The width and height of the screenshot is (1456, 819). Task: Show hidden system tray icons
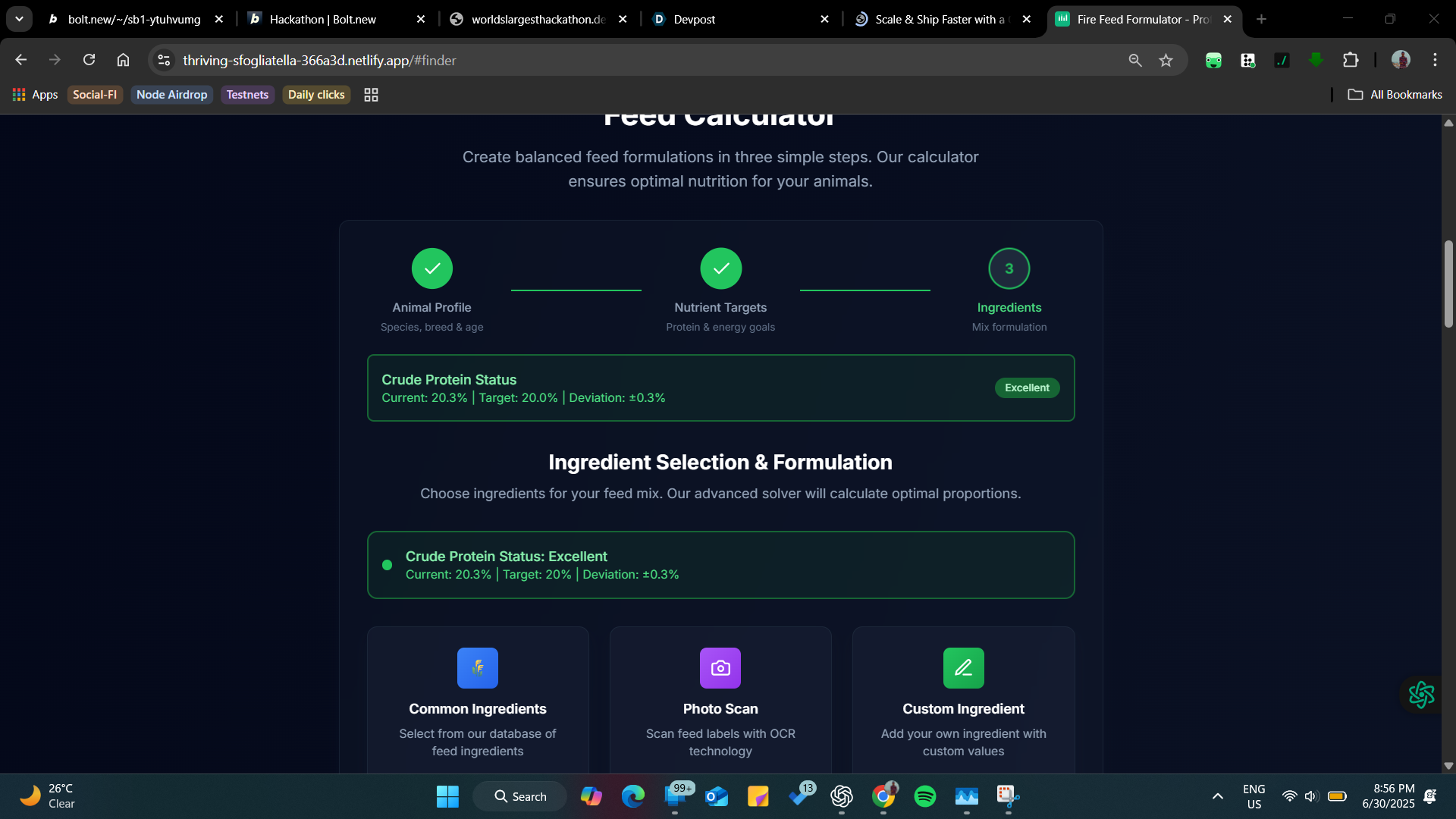pos(1217,796)
